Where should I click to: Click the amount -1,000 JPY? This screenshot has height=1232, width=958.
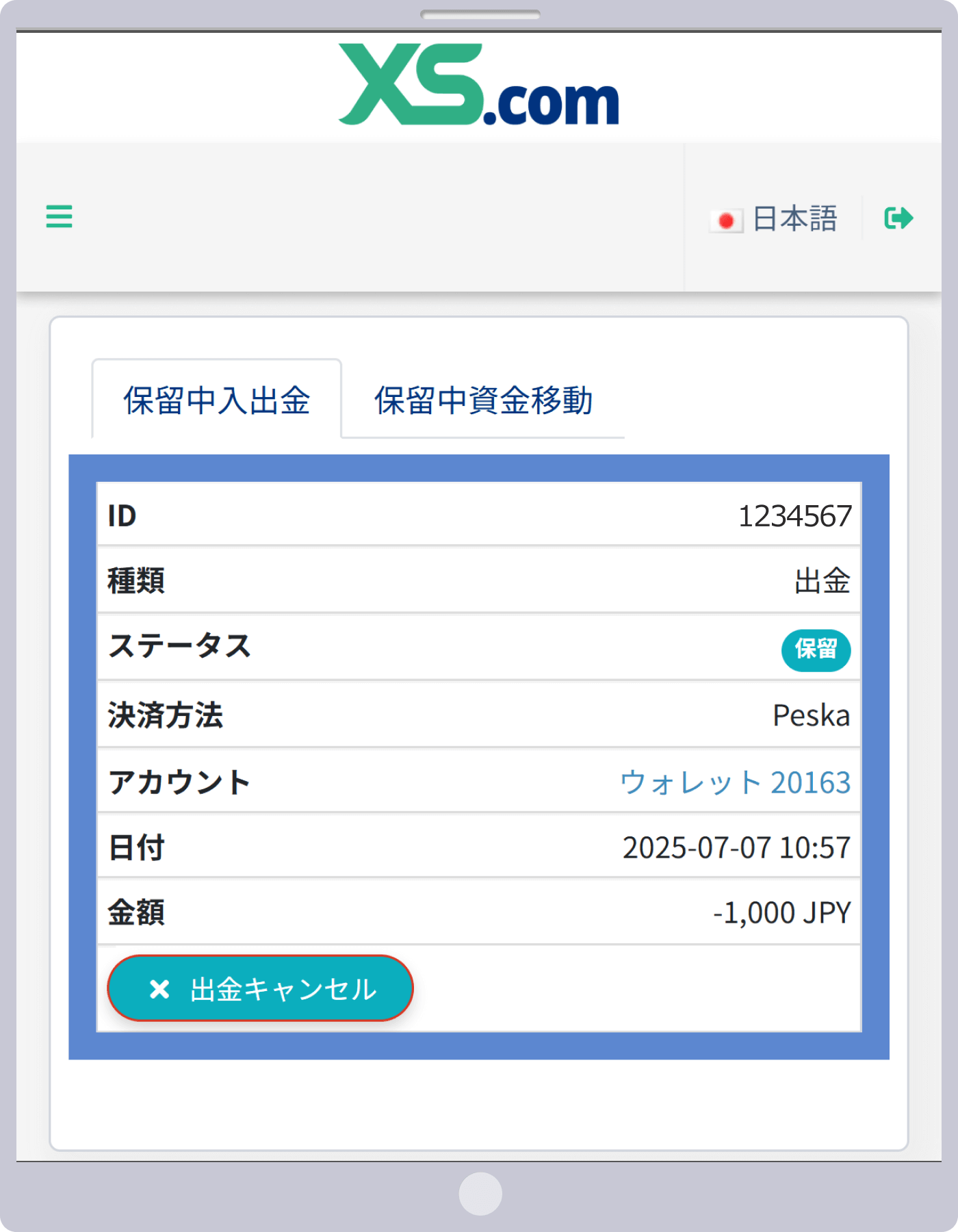coord(782,912)
